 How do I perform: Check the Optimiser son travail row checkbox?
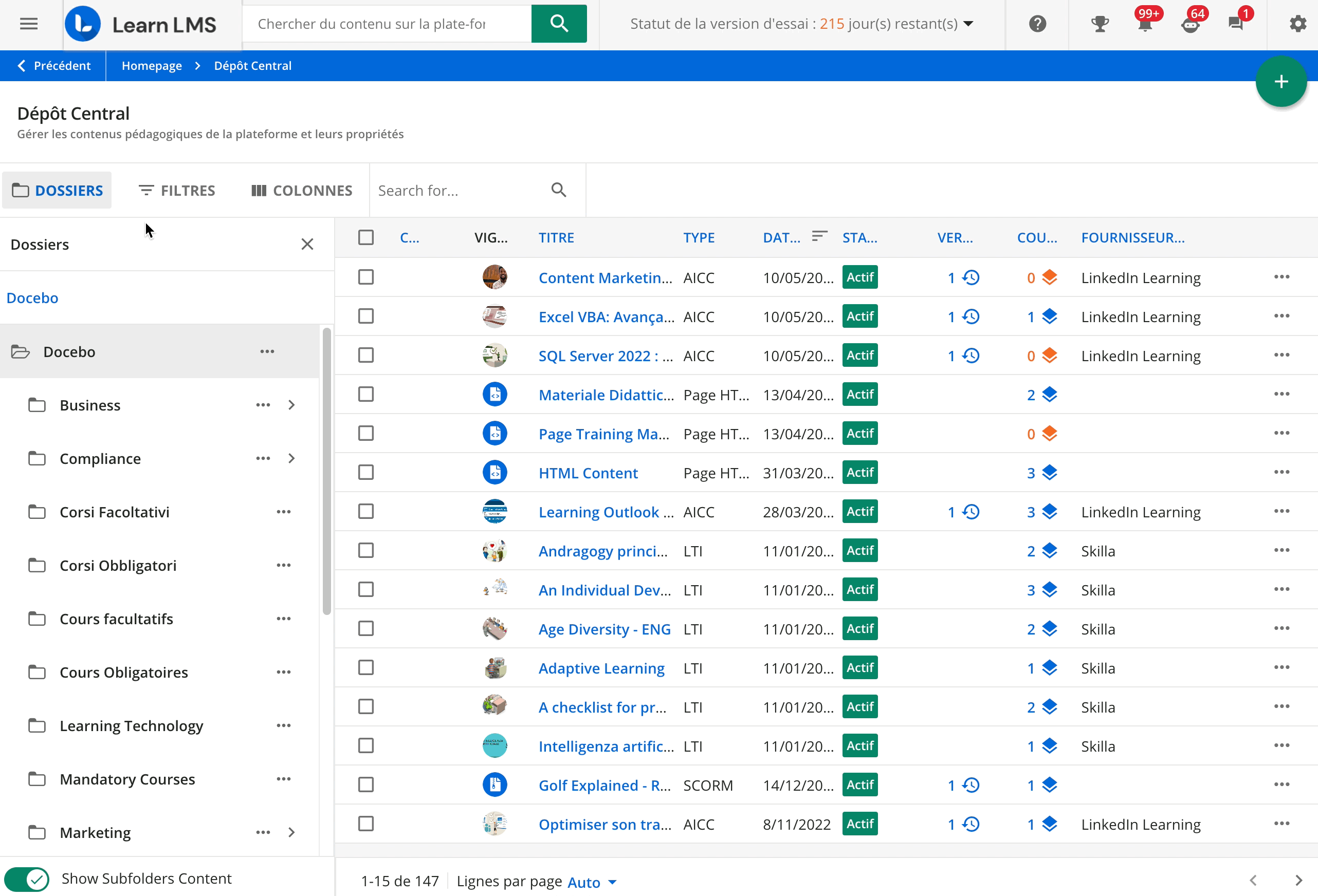click(366, 824)
